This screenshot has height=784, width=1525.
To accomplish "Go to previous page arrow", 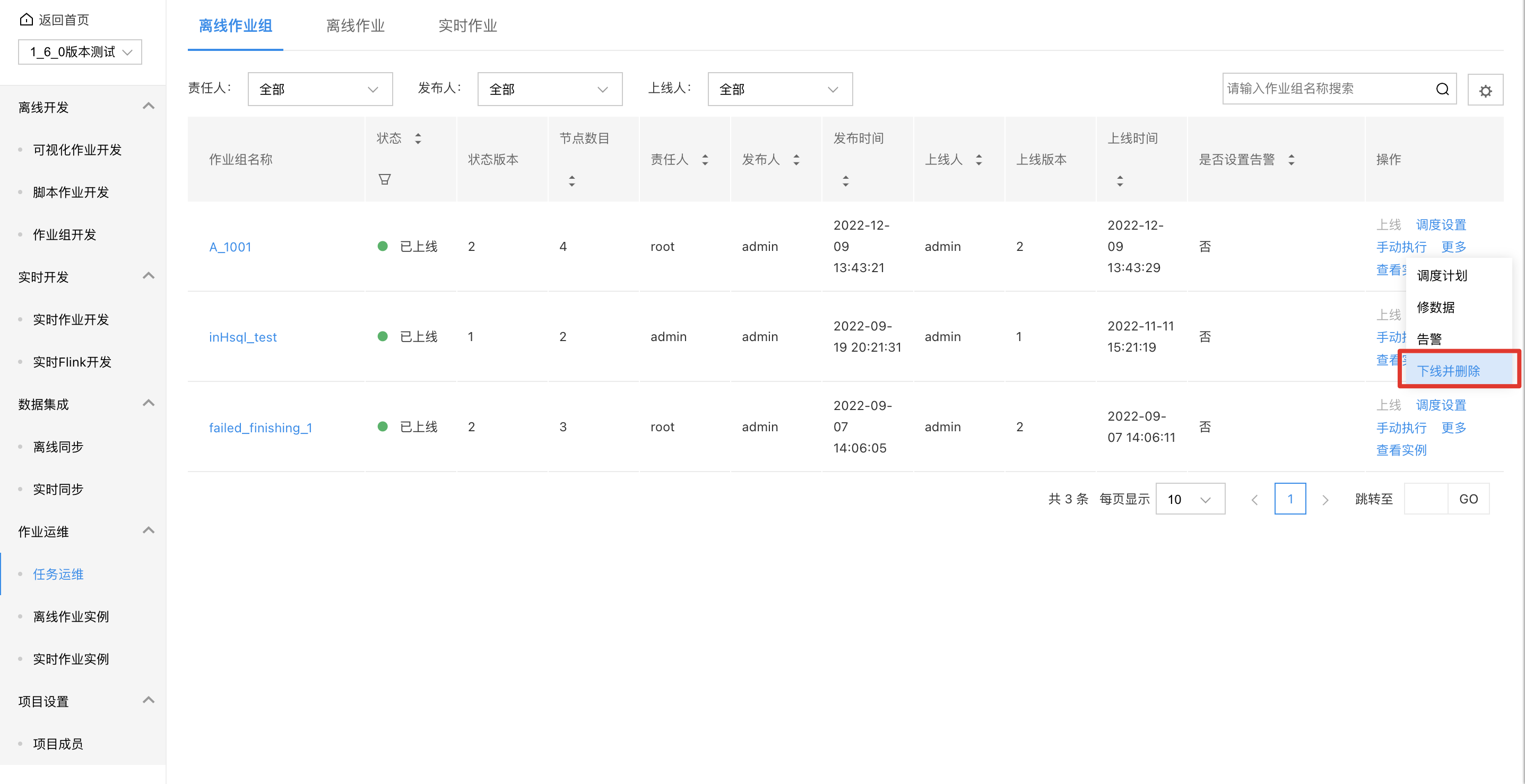I will point(1254,499).
